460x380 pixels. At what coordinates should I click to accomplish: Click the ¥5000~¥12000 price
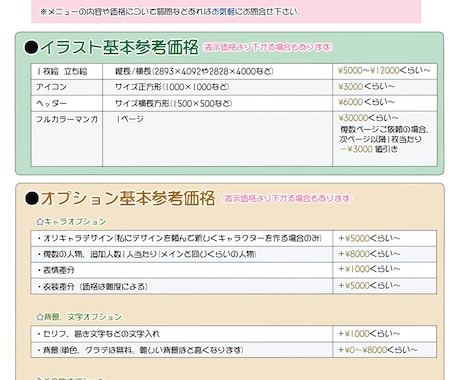tap(384, 70)
